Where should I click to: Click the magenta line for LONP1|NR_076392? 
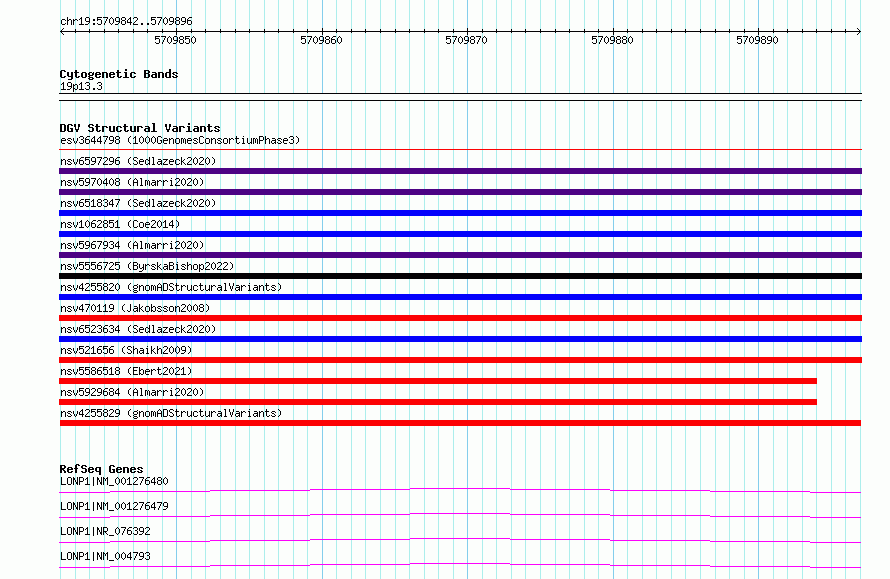coord(460,539)
